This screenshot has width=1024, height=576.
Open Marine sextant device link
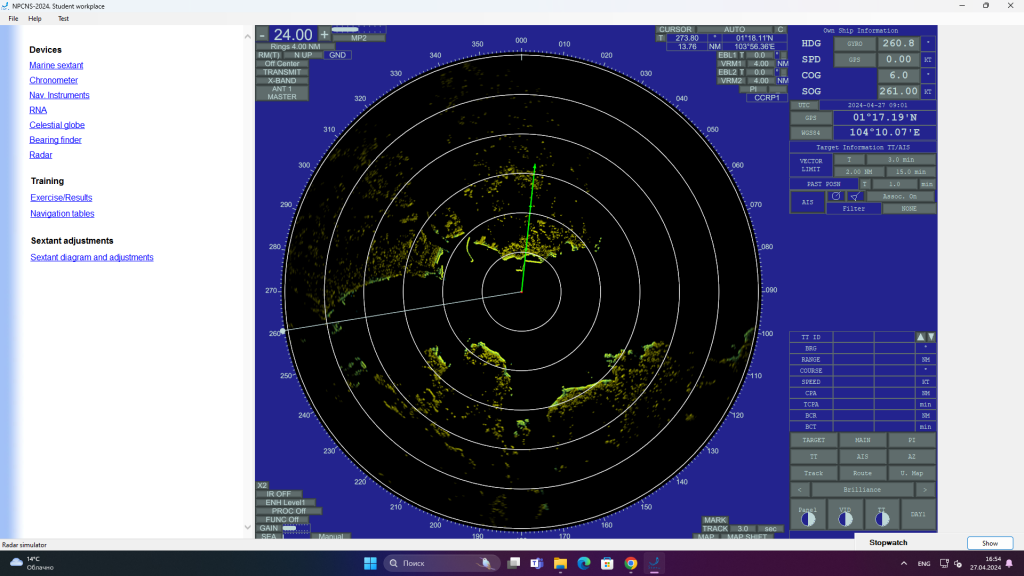56,65
